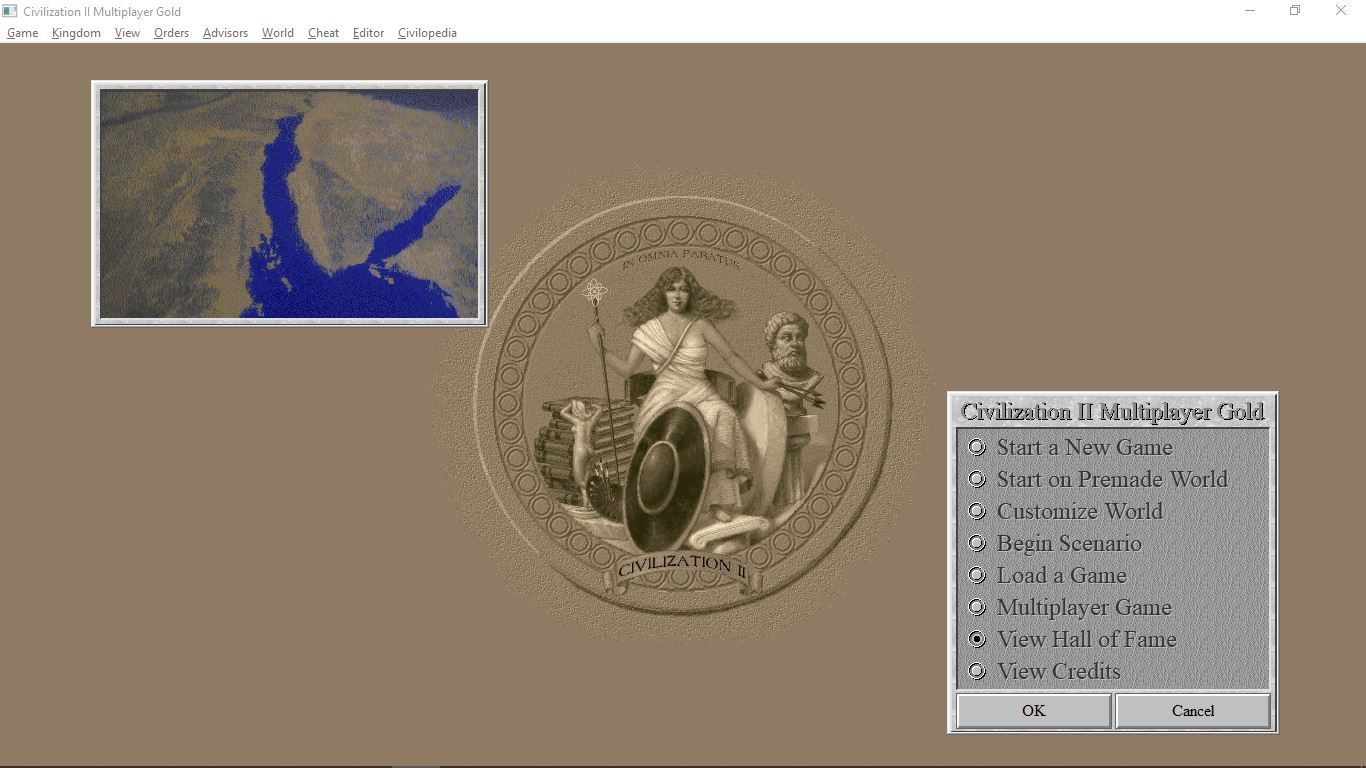Viewport: 1366px width, 768px height.
Task: Open the Civilopedia menu
Action: point(427,33)
